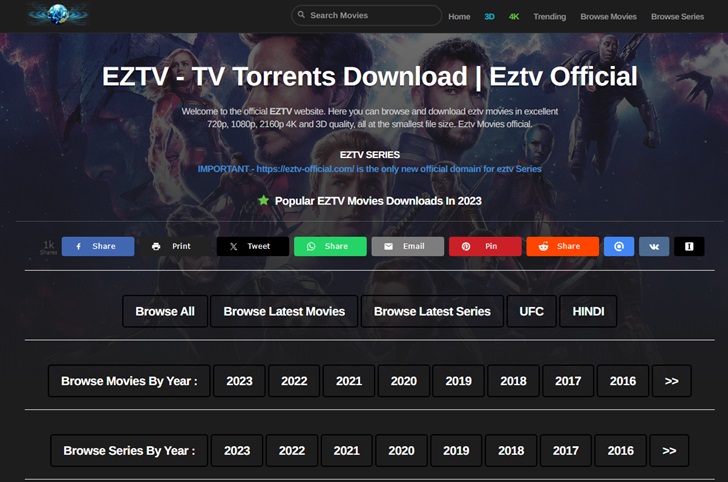
Task: Browse series from 2020
Action: click(401, 450)
